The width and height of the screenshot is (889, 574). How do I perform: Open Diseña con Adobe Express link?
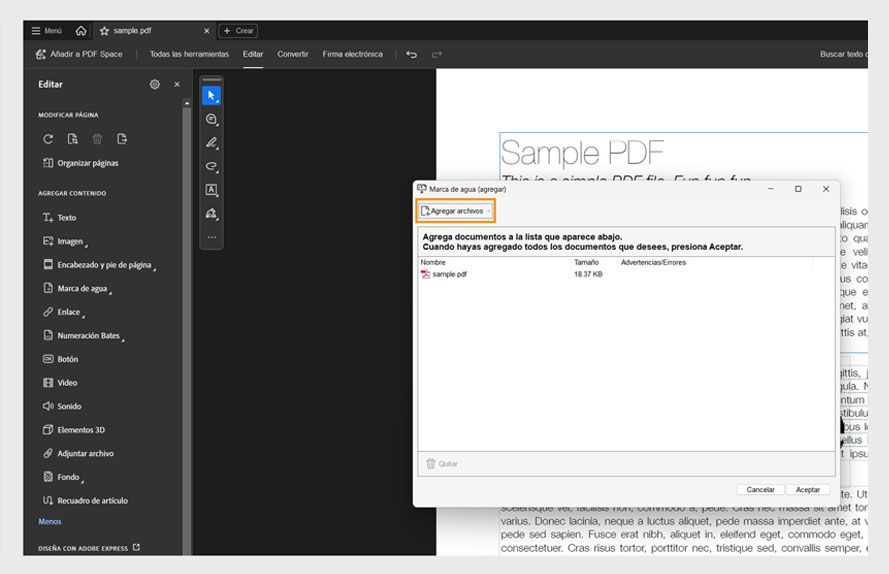coord(89,548)
